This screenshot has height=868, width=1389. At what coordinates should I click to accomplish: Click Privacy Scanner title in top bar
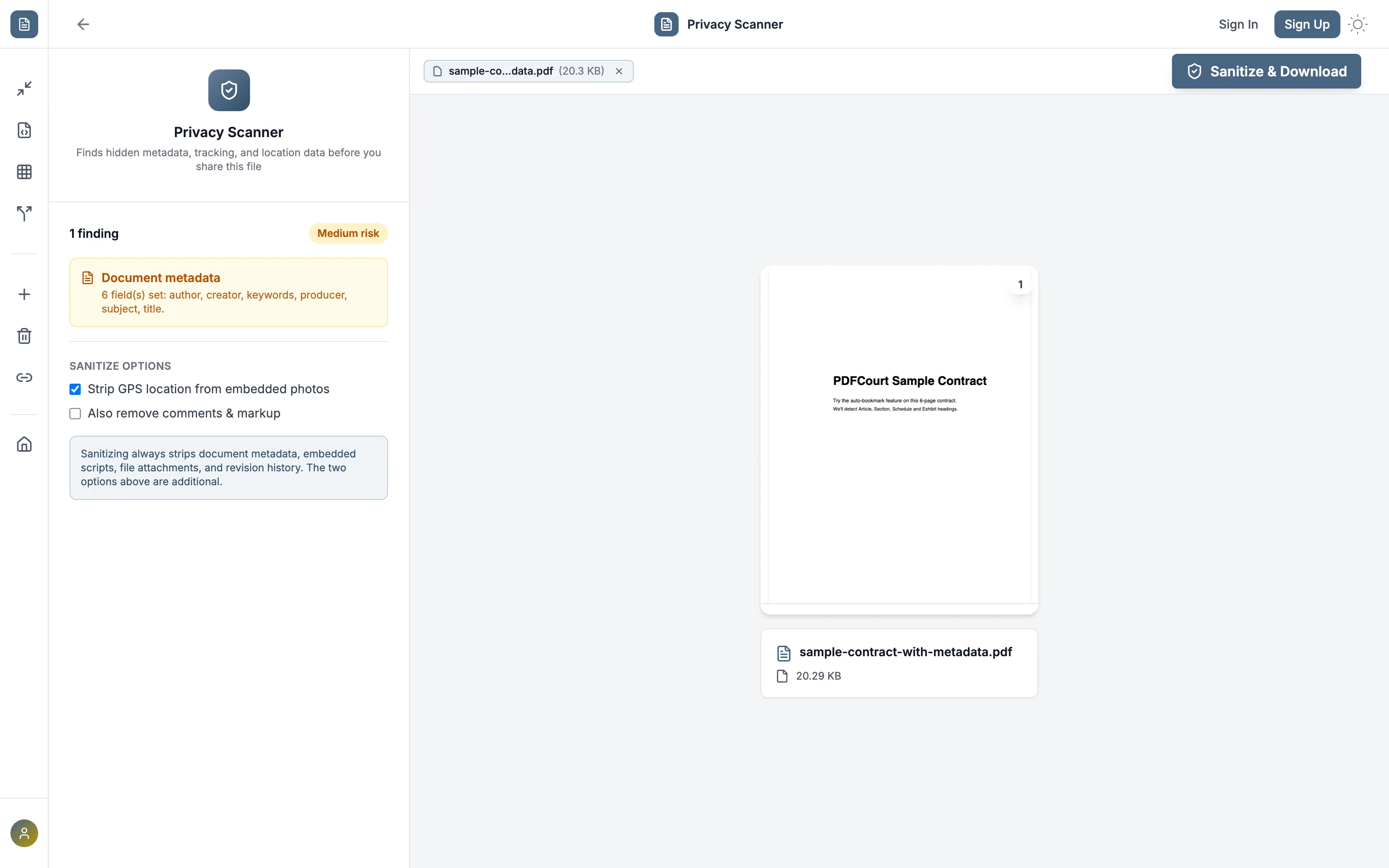point(735,24)
